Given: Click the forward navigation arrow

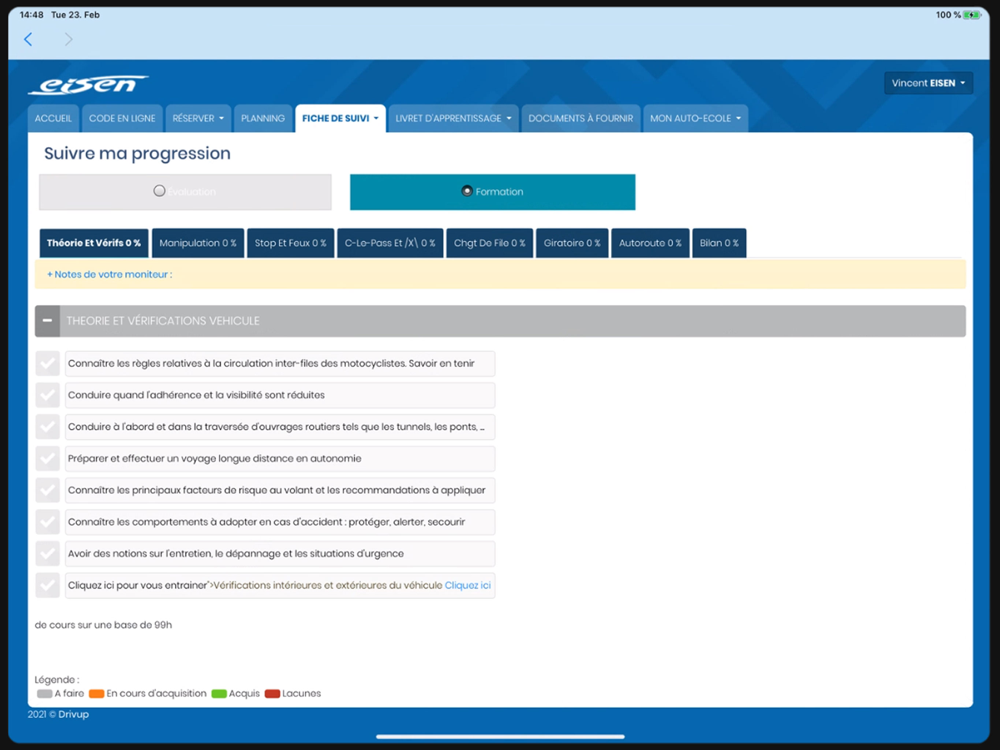Looking at the screenshot, I should (68, 40).
